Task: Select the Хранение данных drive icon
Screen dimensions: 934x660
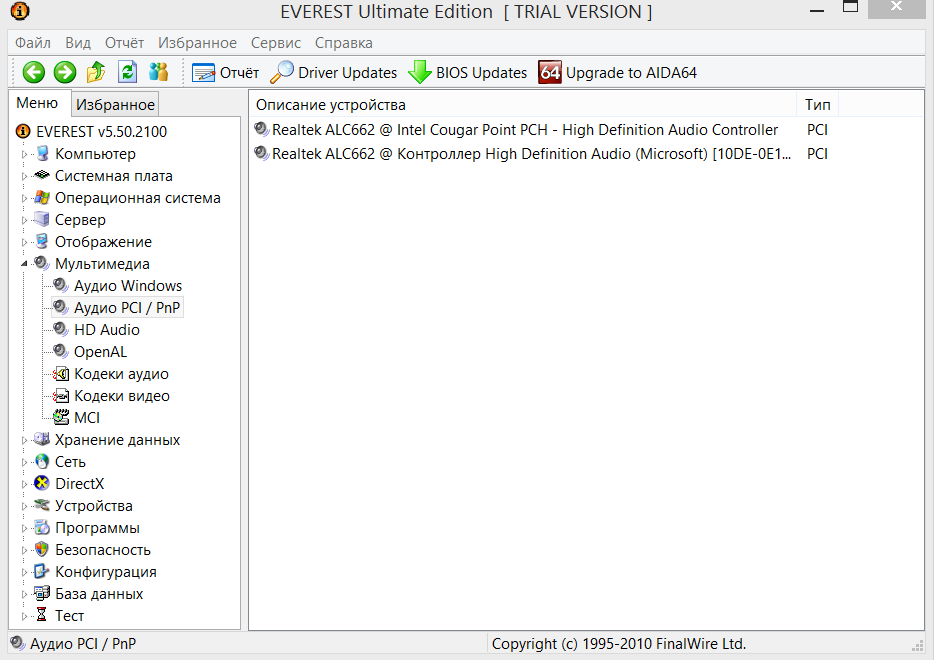Action: (42, 439)
